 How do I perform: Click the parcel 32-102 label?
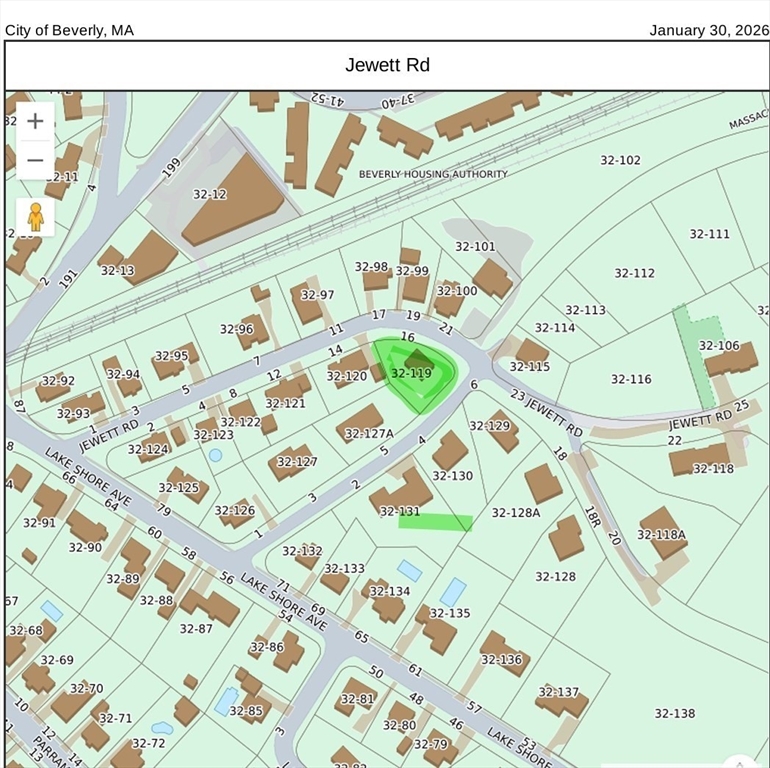(x=620, y=160)
